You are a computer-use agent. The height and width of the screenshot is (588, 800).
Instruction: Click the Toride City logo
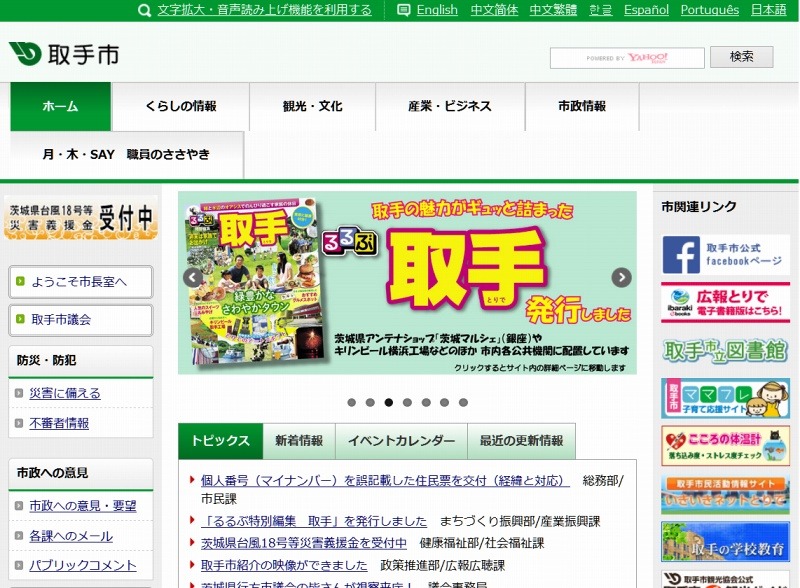tap(64, 55)
